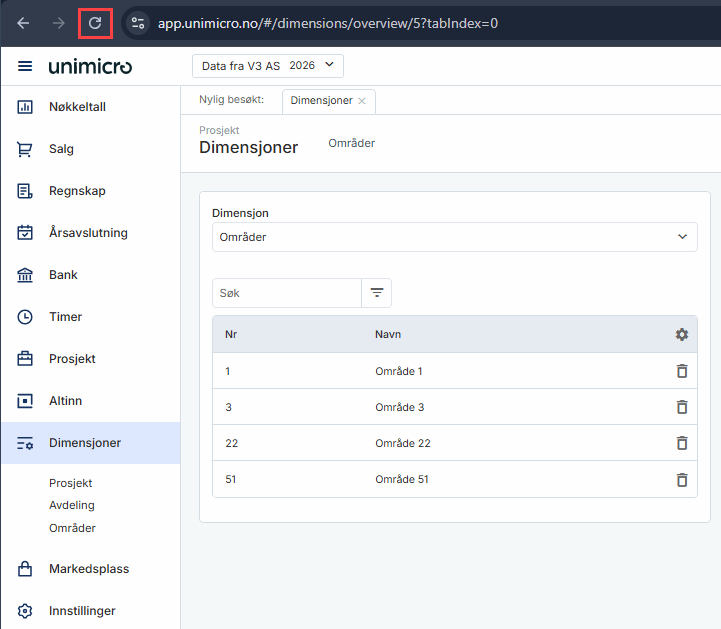Go back using browser back arrow

click(x=24, y=22)
